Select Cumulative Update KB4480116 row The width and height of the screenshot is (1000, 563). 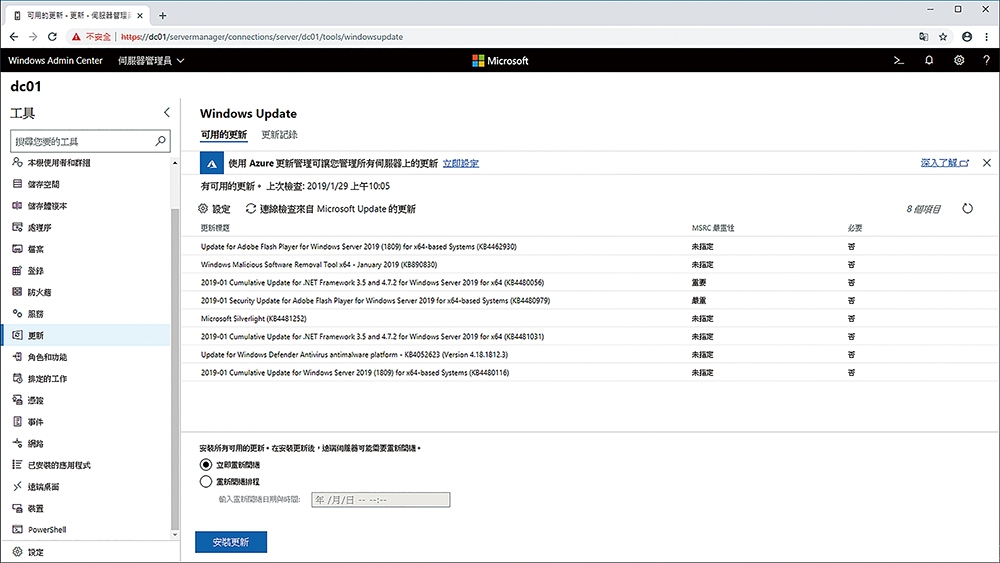(590, 372)
